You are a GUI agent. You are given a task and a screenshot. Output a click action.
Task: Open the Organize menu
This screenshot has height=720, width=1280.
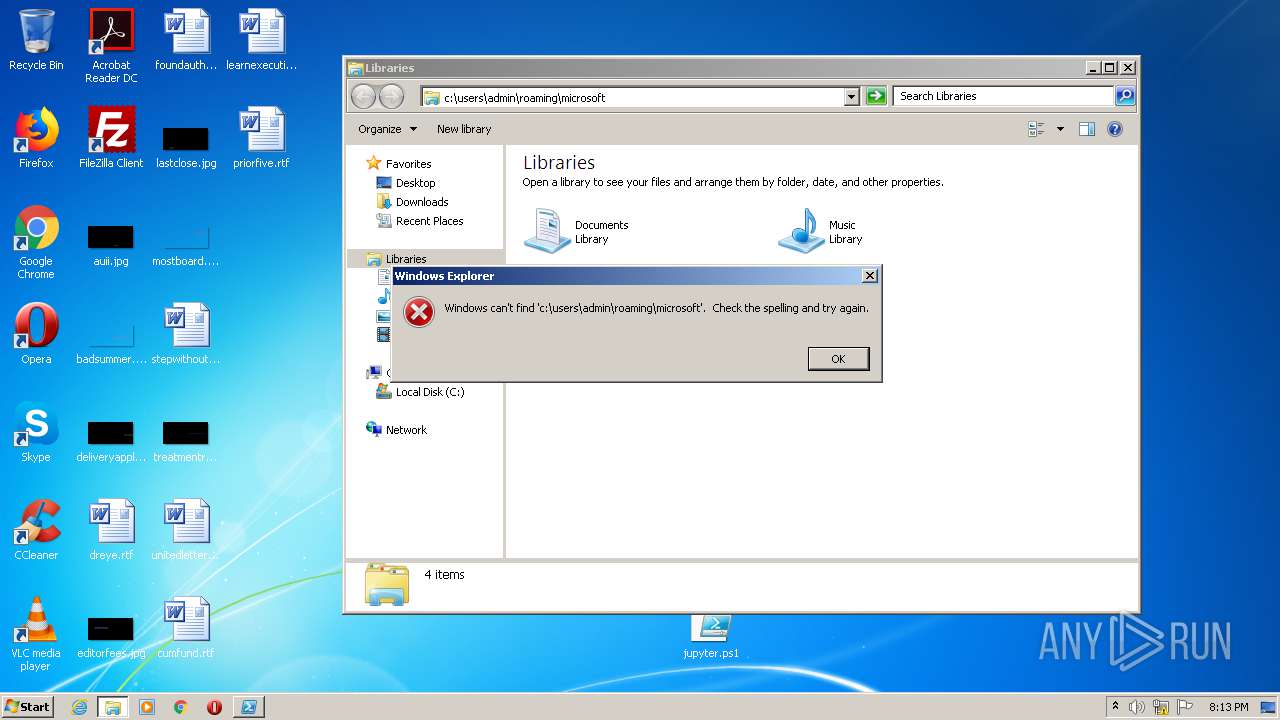pyautogui.click(x=388, y=129)
